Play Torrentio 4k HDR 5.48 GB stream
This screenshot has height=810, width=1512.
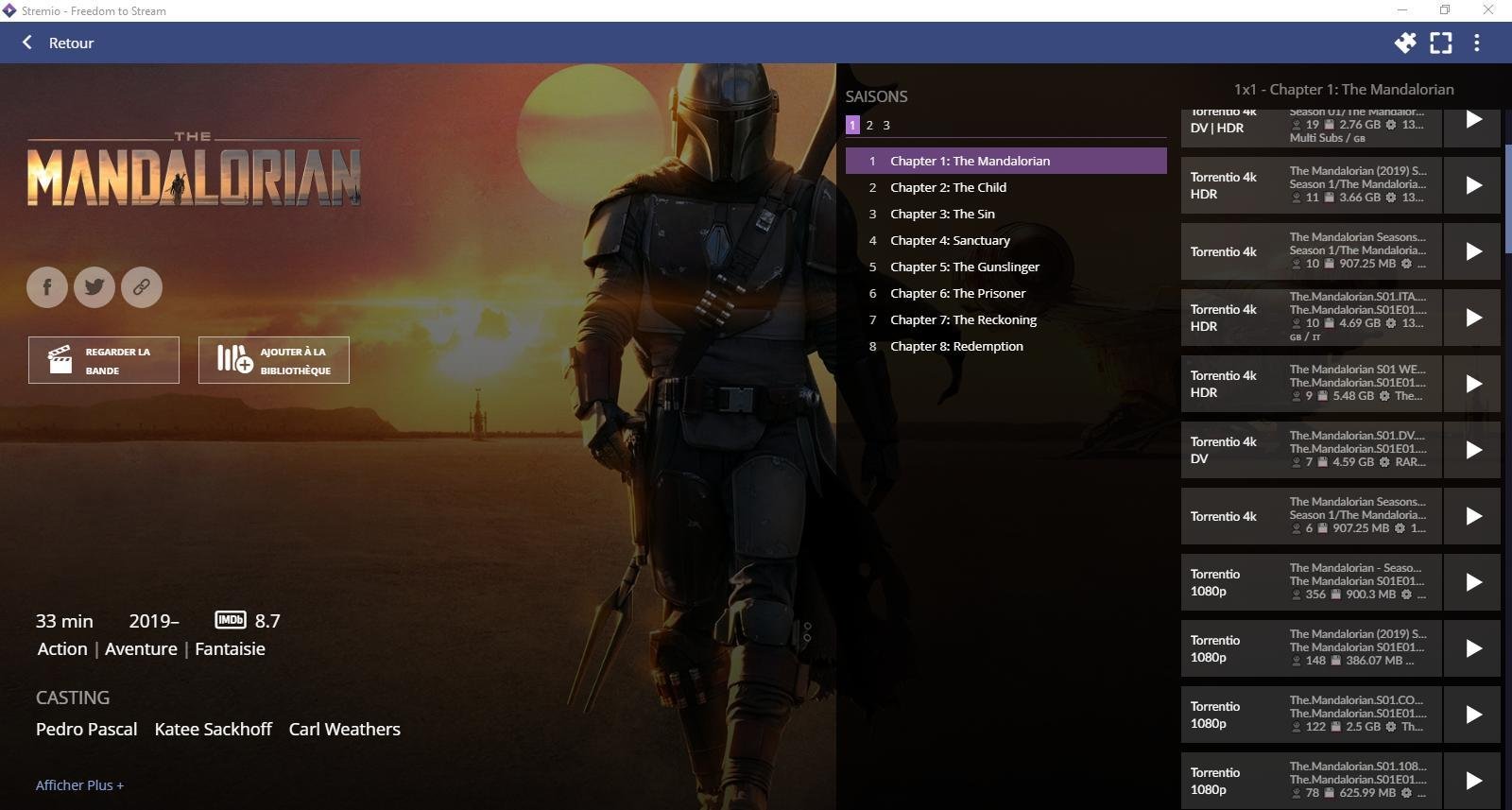1473,384
